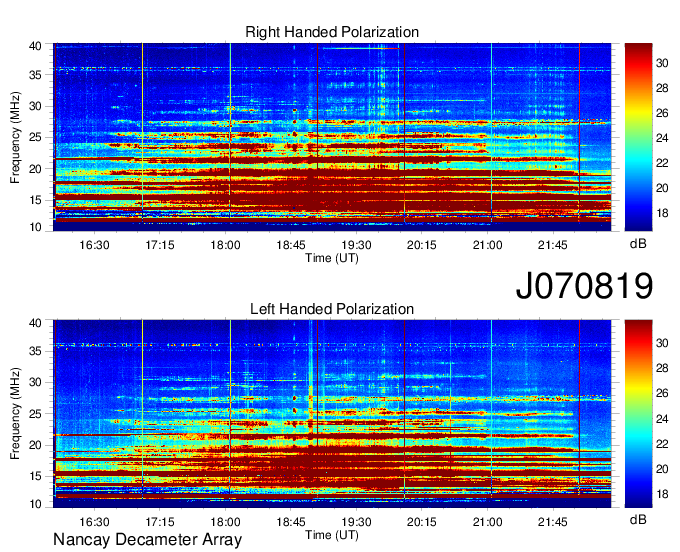Select the large "J070819" observation label
680x552 pixels.
click(584, 286)
